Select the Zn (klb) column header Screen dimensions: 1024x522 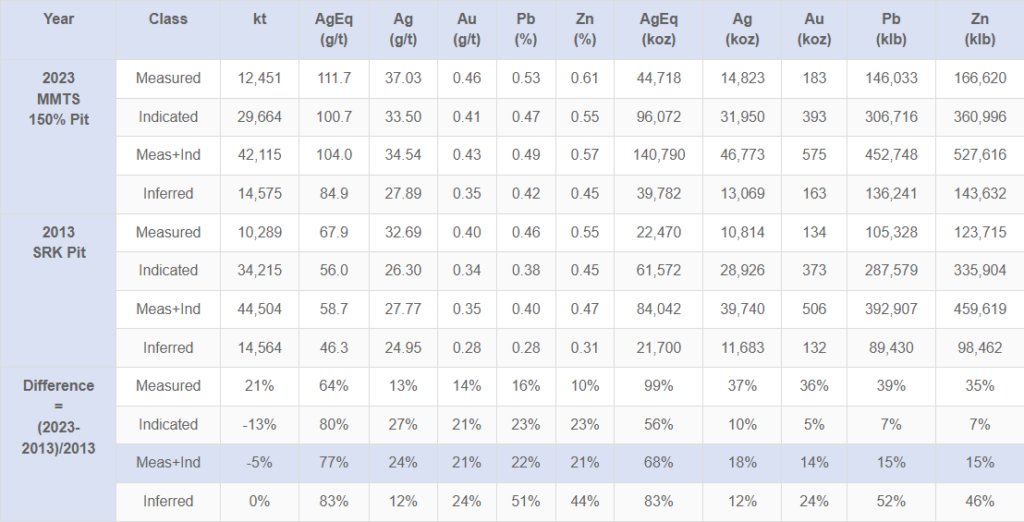(978, 30)
